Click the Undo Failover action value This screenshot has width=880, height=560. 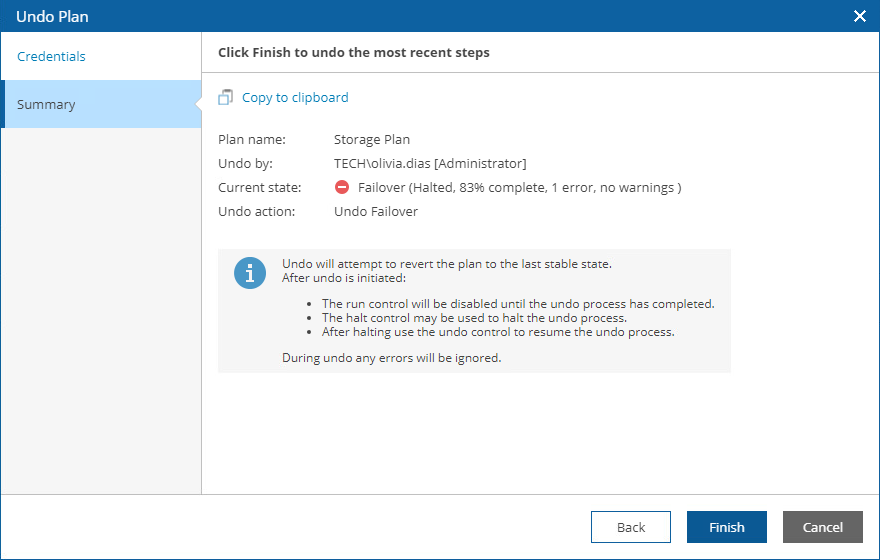point(376,212)
